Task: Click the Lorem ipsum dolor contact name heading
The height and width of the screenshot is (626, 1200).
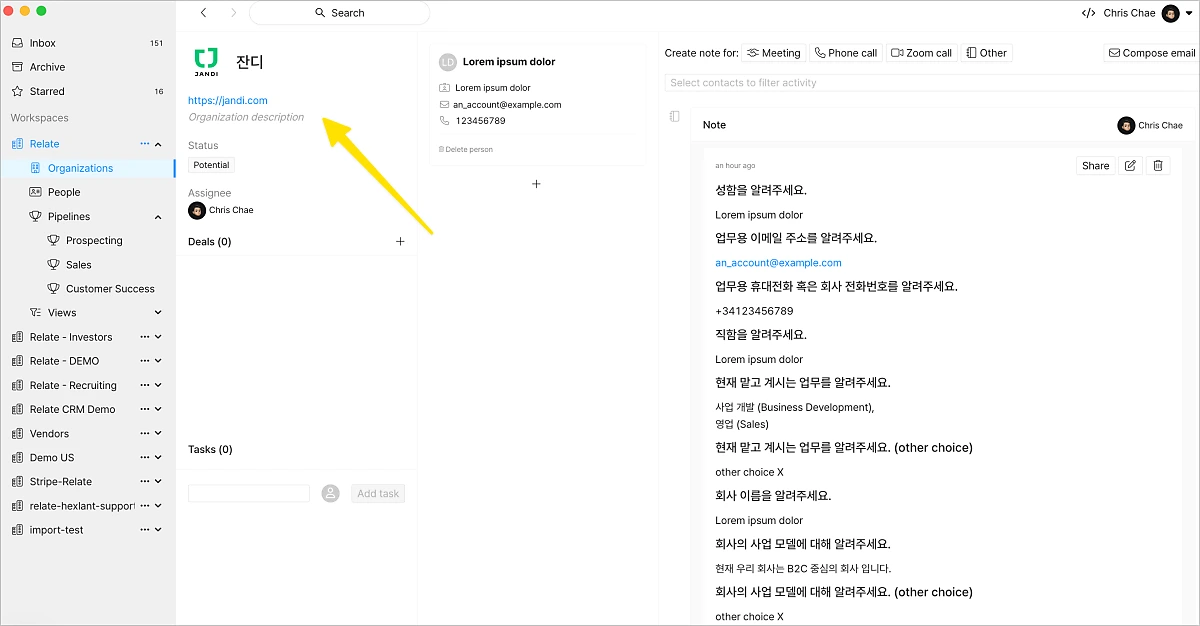Action: coord(509,62)
